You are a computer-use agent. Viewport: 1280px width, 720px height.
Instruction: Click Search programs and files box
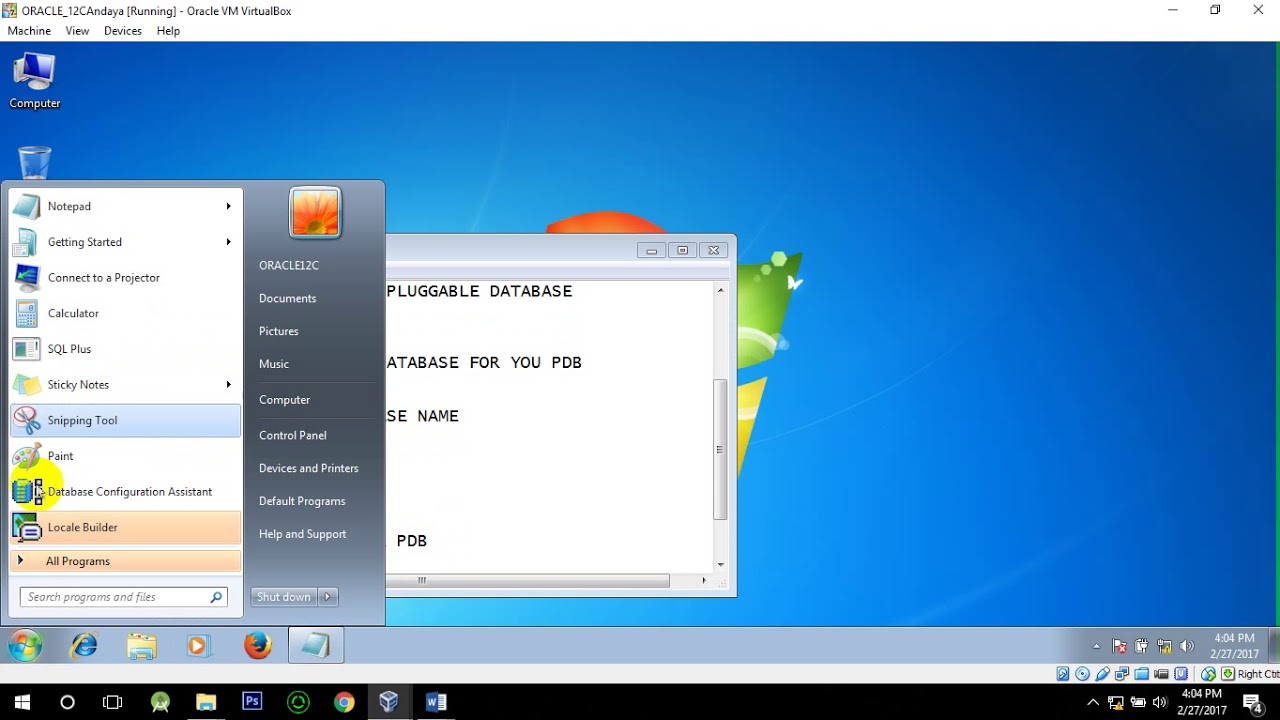pos(124,597)
